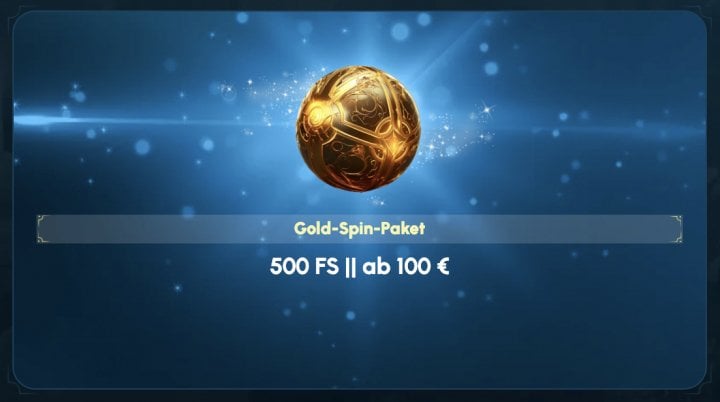The image size is (720, 402).
Task: Click the notched top-left corner of promo card
Action: [x=17, y=17]
